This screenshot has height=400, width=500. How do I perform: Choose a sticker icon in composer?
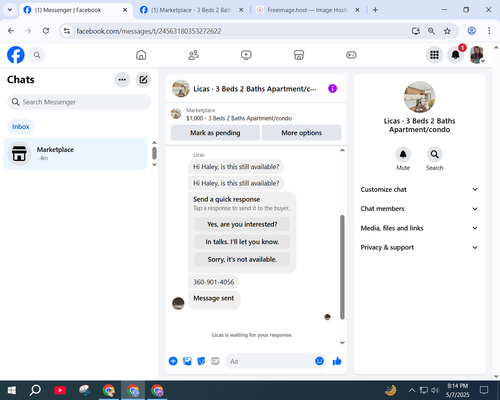coord(201,361)
